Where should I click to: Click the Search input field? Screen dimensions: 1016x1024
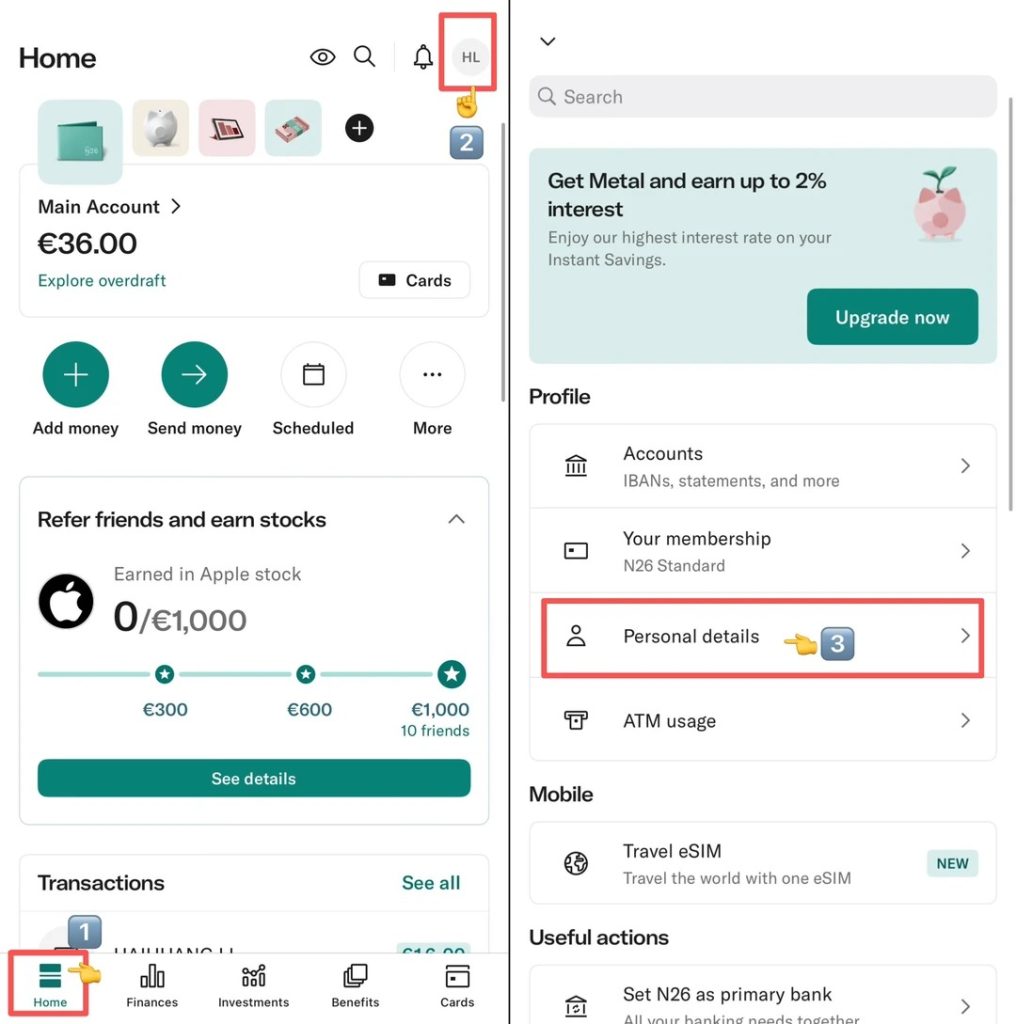762,97
